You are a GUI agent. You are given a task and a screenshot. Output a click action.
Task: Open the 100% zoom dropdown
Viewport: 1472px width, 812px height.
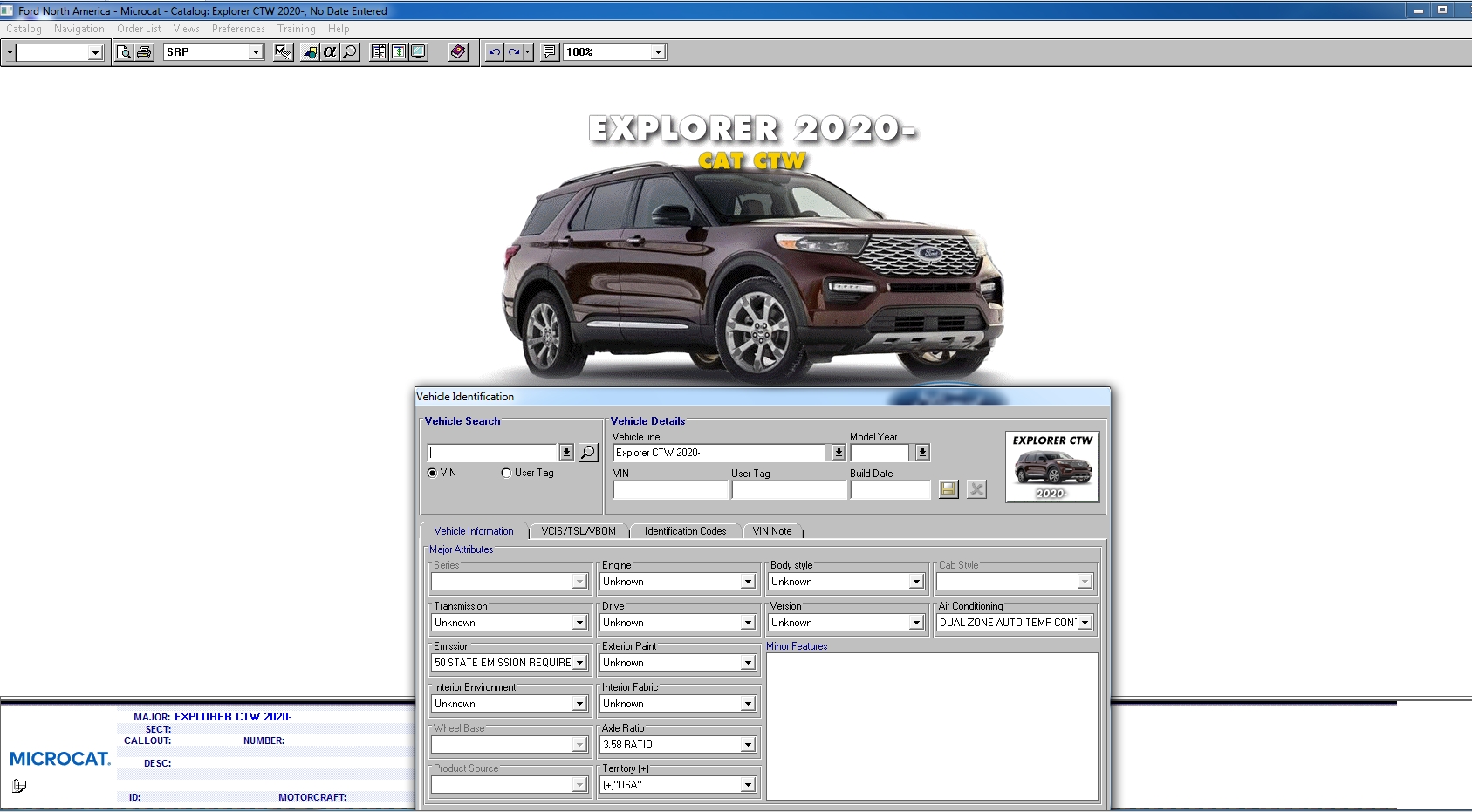point(658,52)
